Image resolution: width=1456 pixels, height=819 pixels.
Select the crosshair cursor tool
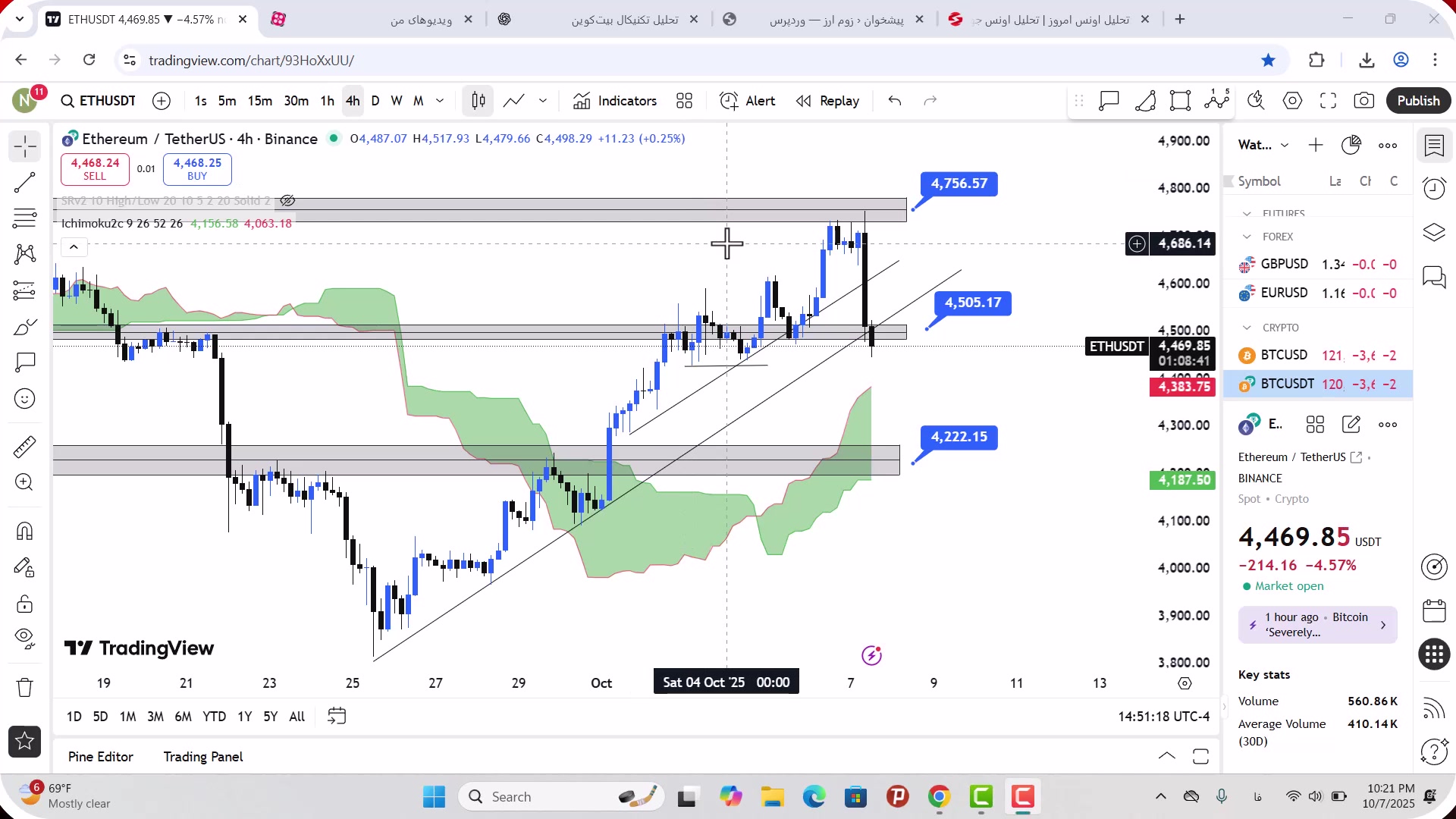point(24,146)
